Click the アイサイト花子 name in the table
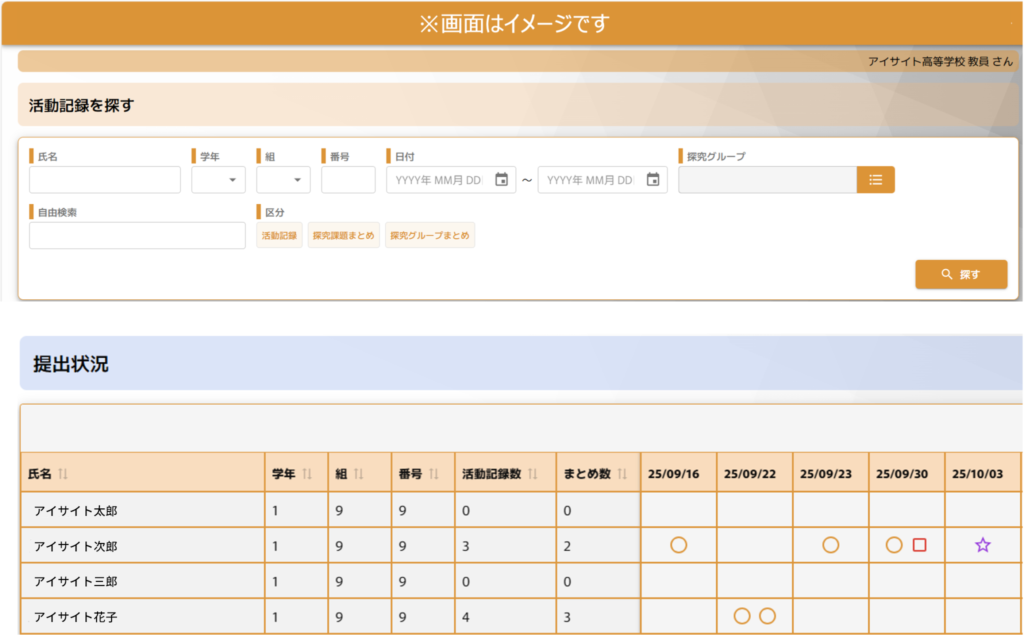This screenshot has width=1024, height=635. (x=77, y=616)
